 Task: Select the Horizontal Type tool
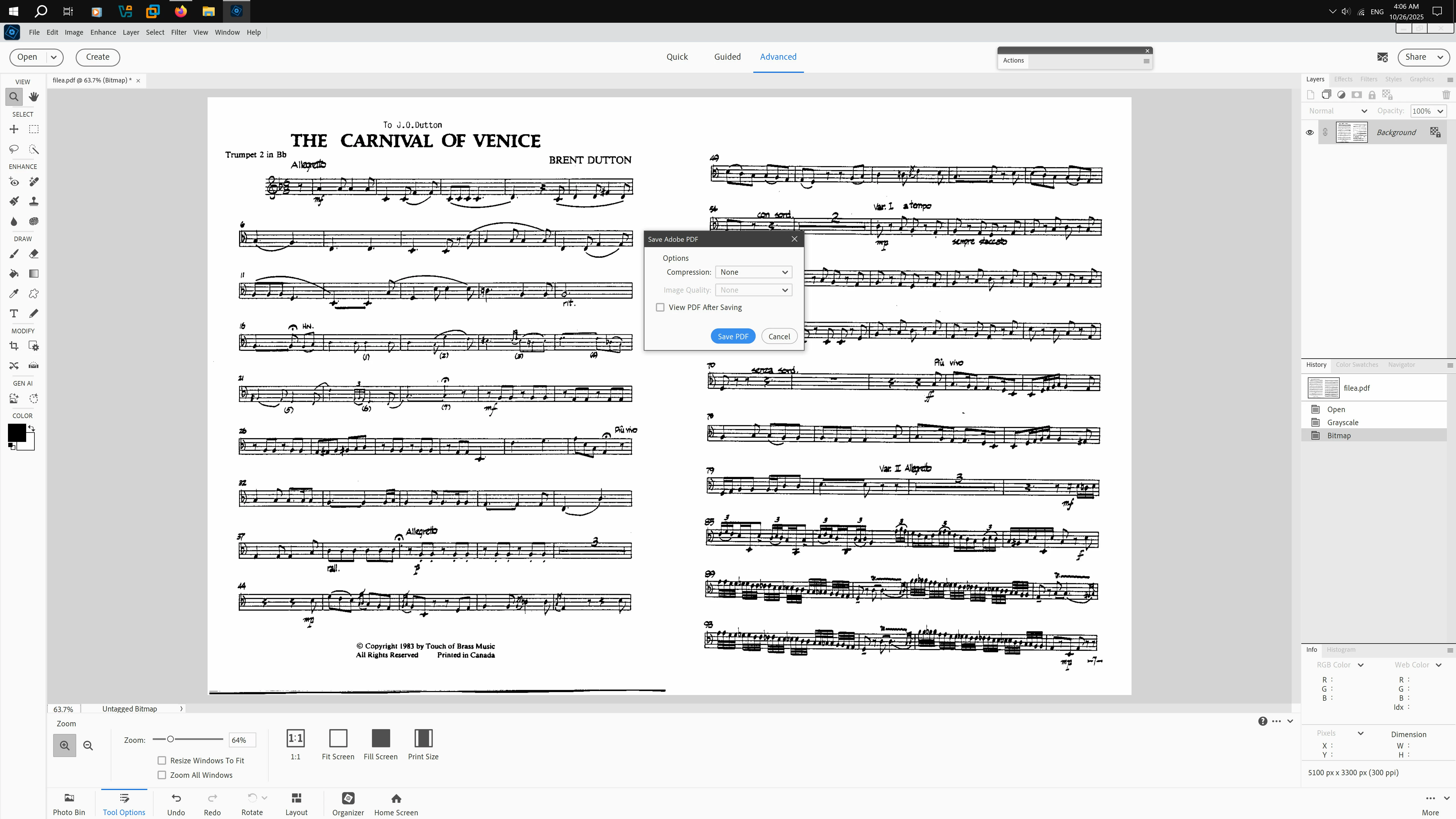[14, 313]
